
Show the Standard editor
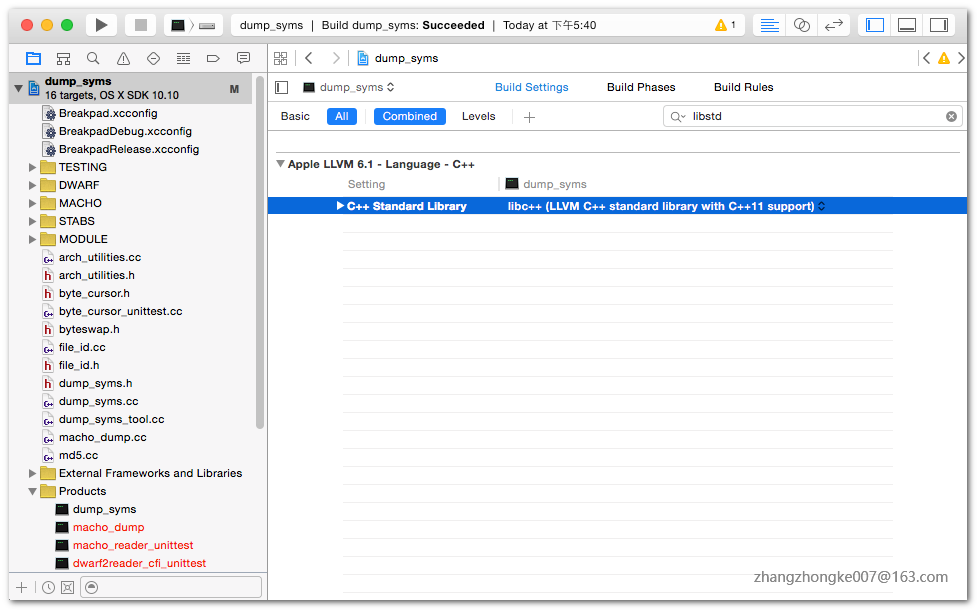click(x=770, y=25)
